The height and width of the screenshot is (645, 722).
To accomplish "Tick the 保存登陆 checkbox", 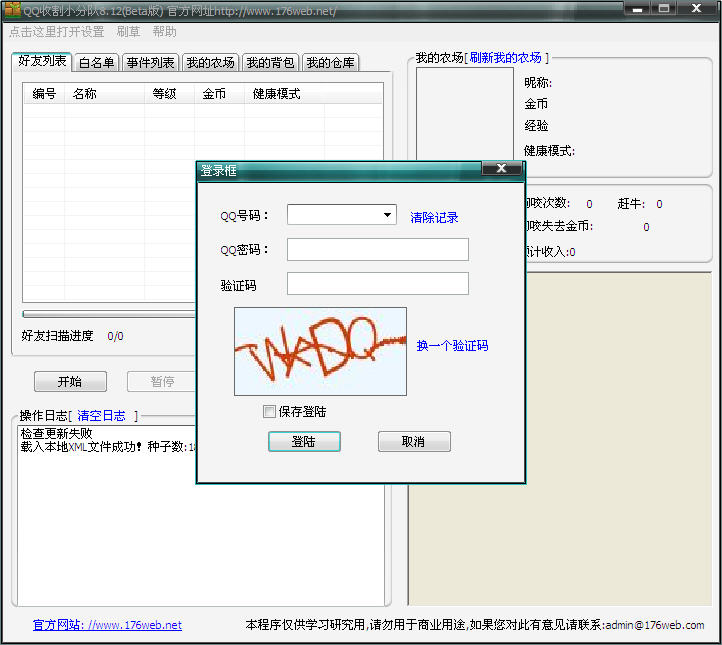I will pos(269,411).
